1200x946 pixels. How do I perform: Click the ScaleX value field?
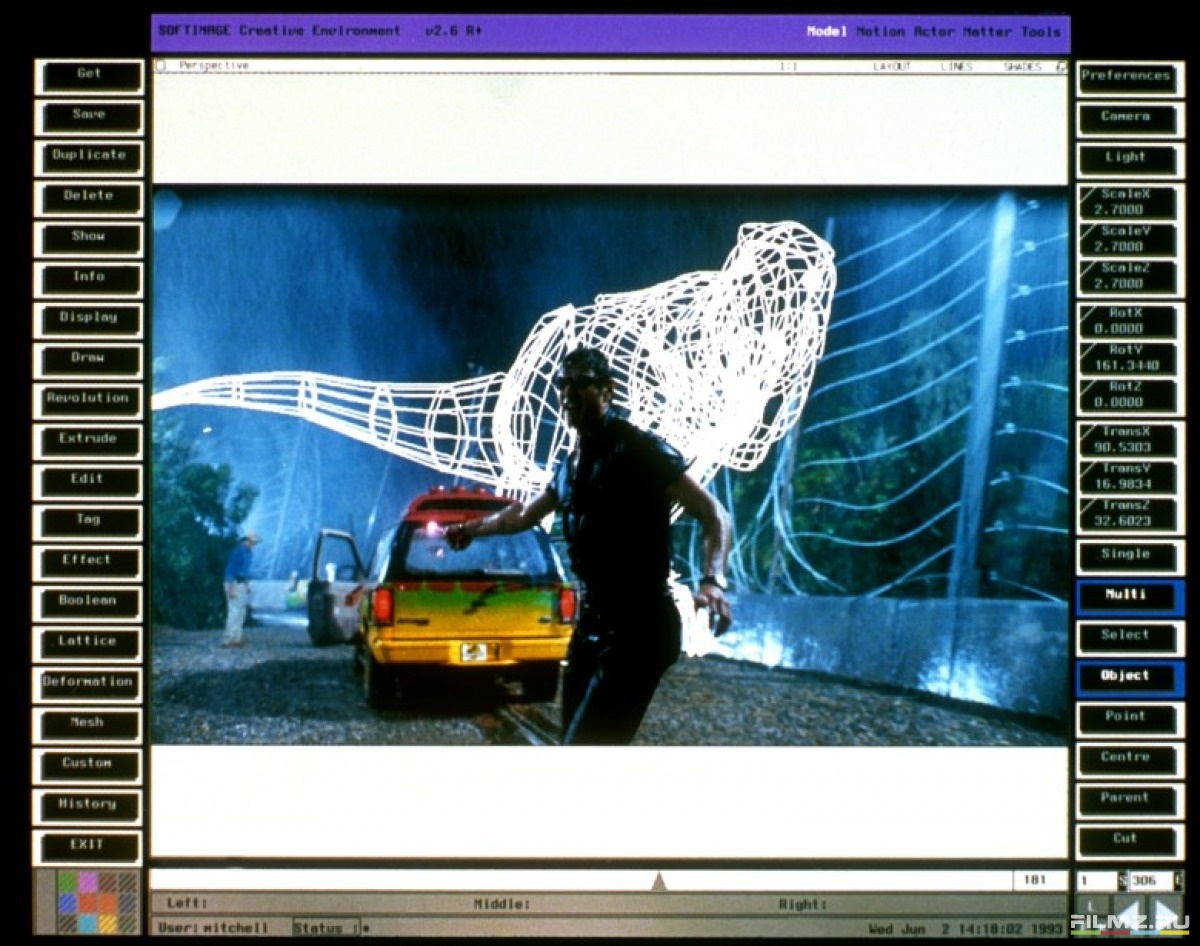point(1130,203)
